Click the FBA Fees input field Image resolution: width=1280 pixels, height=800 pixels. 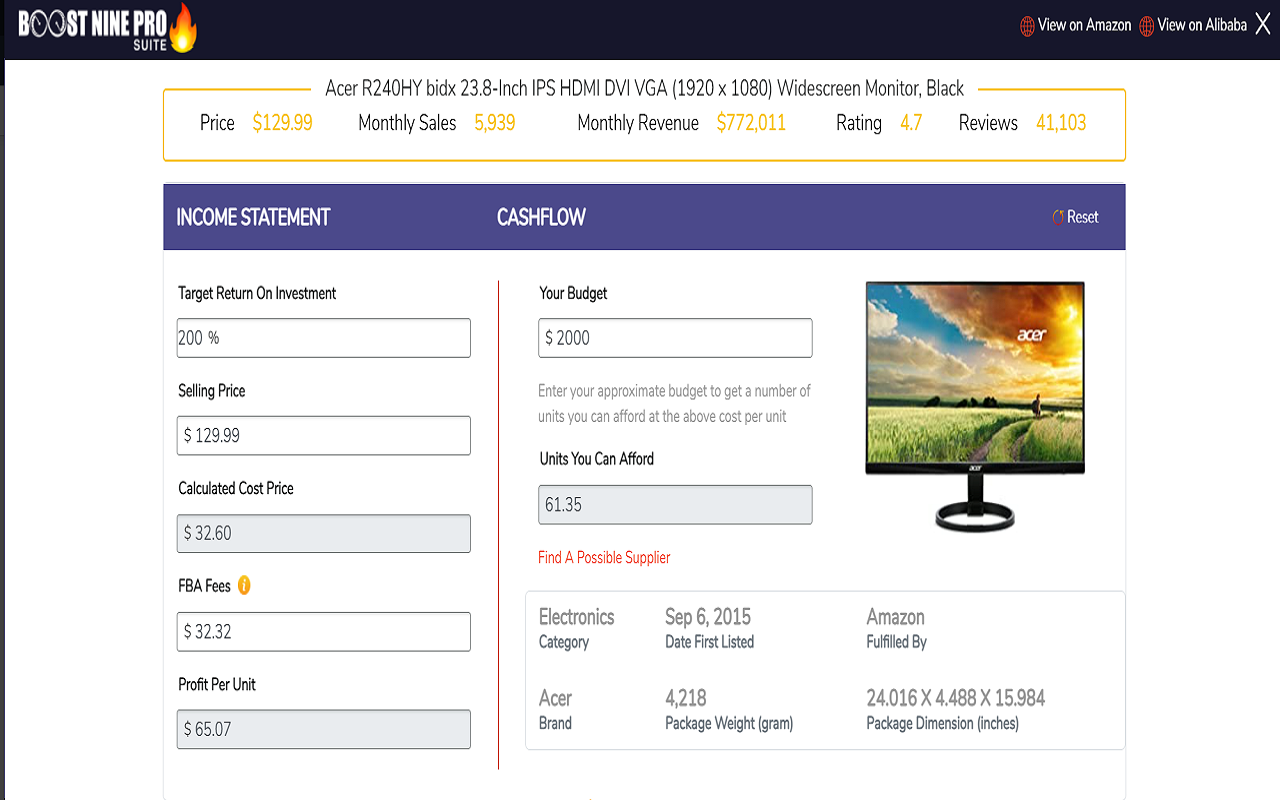click(323, 632)
